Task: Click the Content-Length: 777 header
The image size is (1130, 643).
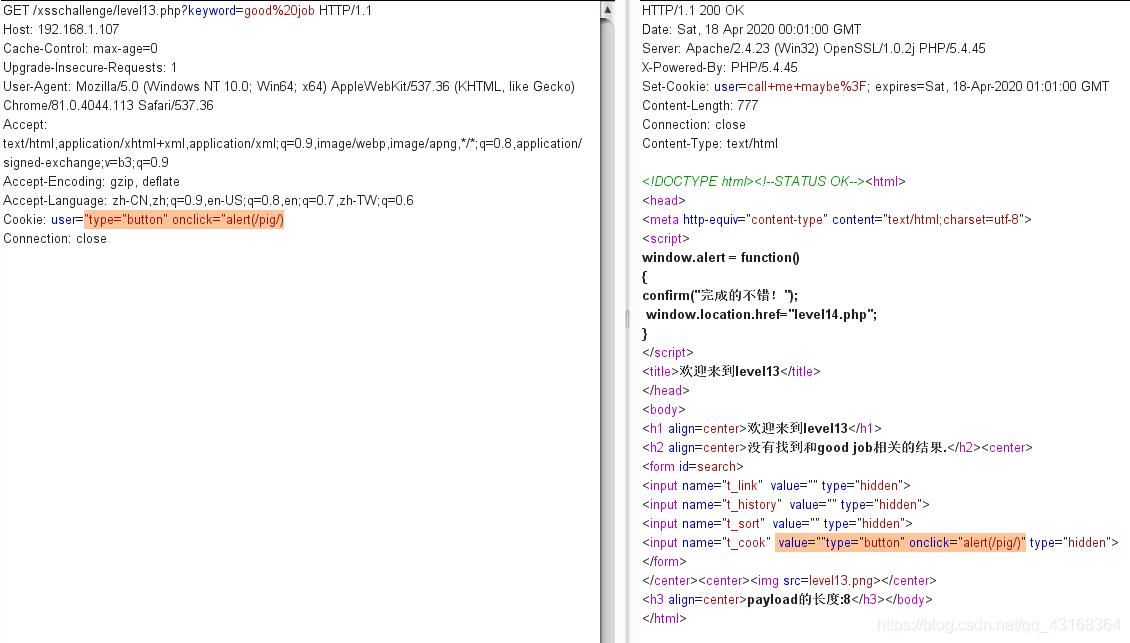Action: 700,105
